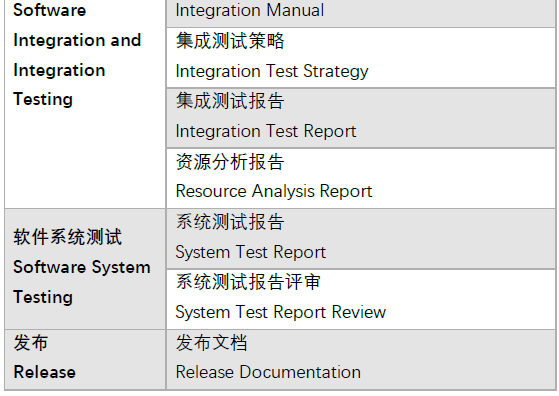This screenshot has height=396, width=559.
Task: Click the Release Documentation text
Action: 268,372
